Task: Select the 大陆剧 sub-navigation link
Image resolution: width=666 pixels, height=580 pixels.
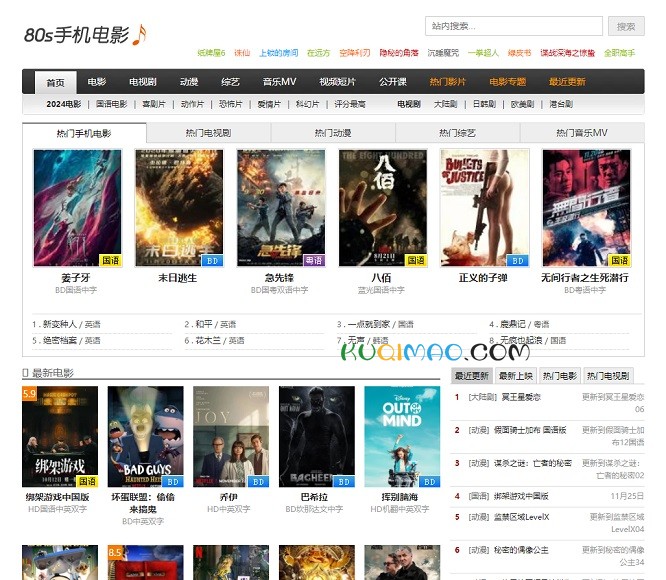Action: tap(445, 104)
